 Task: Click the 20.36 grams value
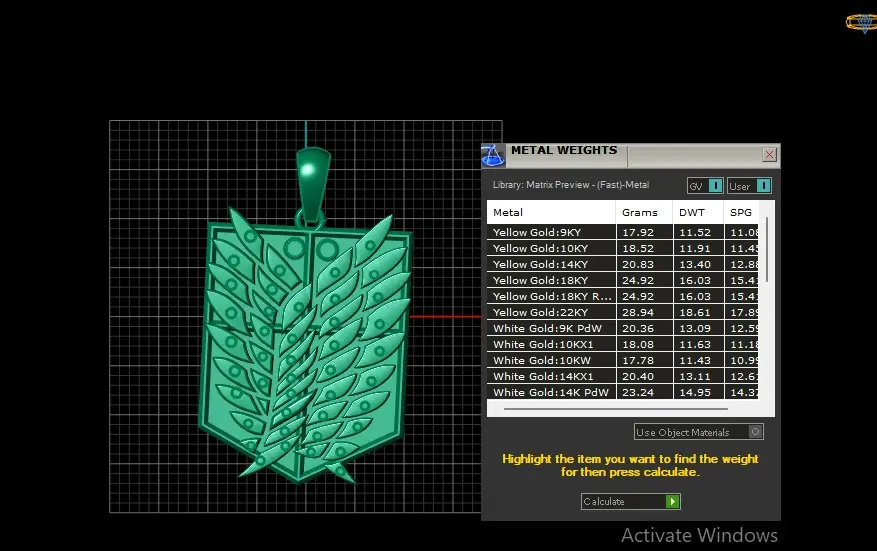click(638, 328)
